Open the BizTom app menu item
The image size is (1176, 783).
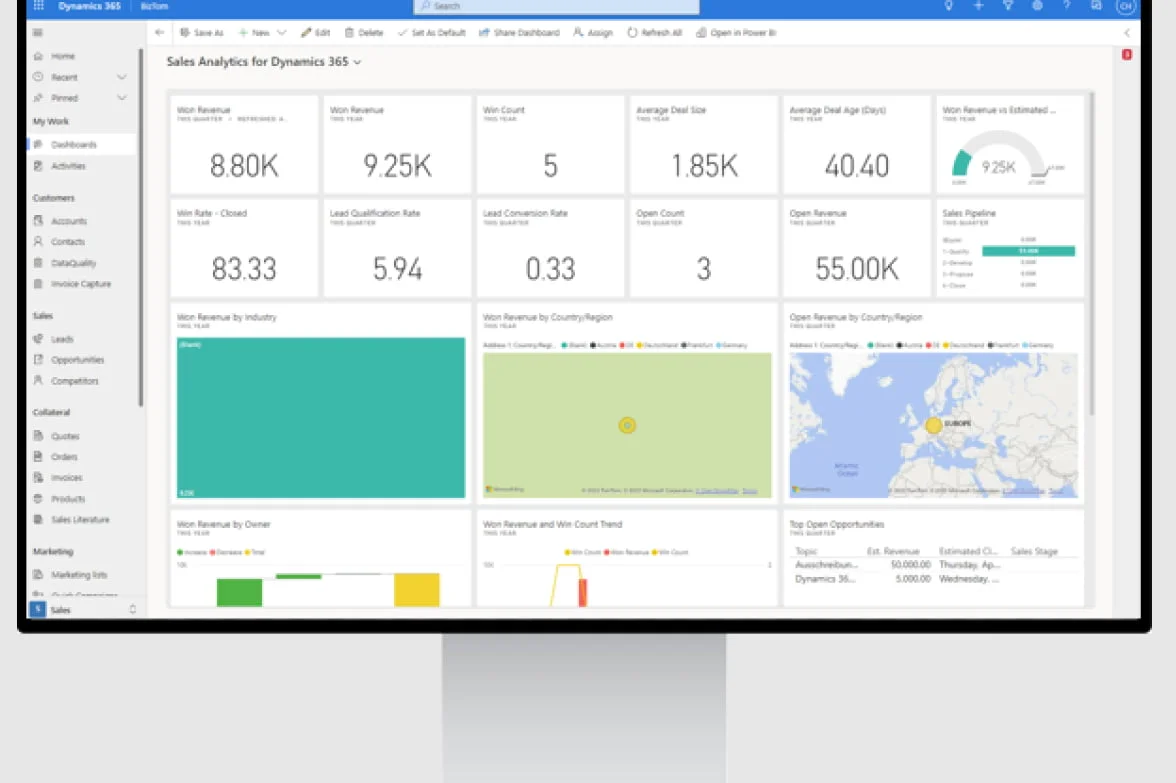154,7
